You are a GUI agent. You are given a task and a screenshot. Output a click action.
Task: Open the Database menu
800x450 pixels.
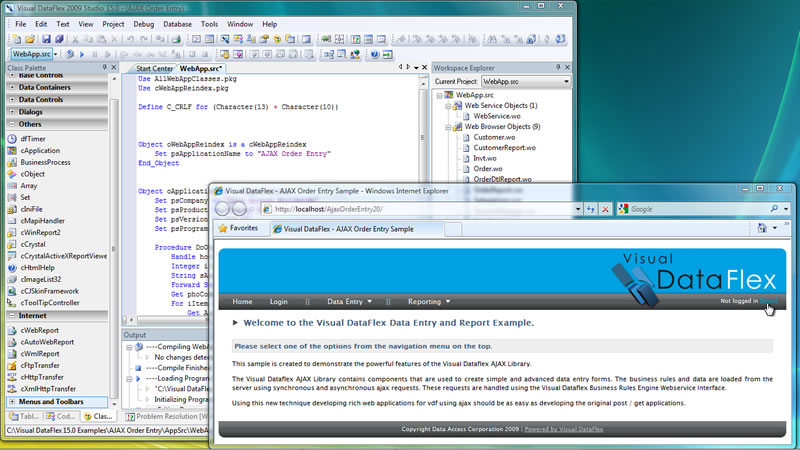[x=178, y=24]
